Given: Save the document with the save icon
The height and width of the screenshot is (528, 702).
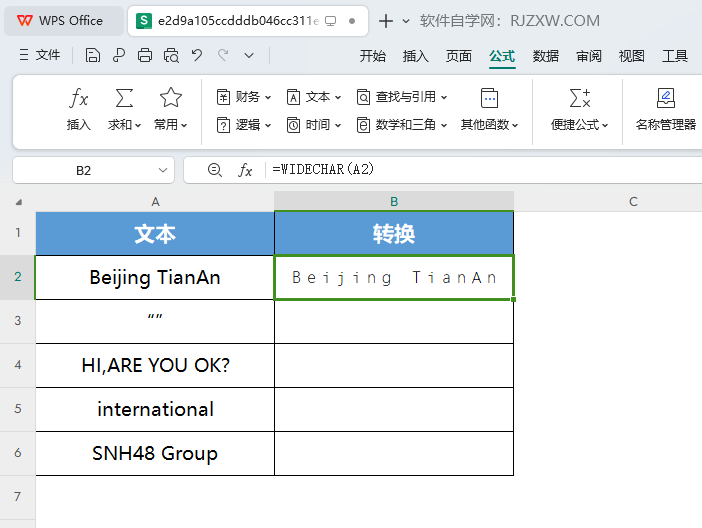Looking at the screenshot, I should point(92,56).
